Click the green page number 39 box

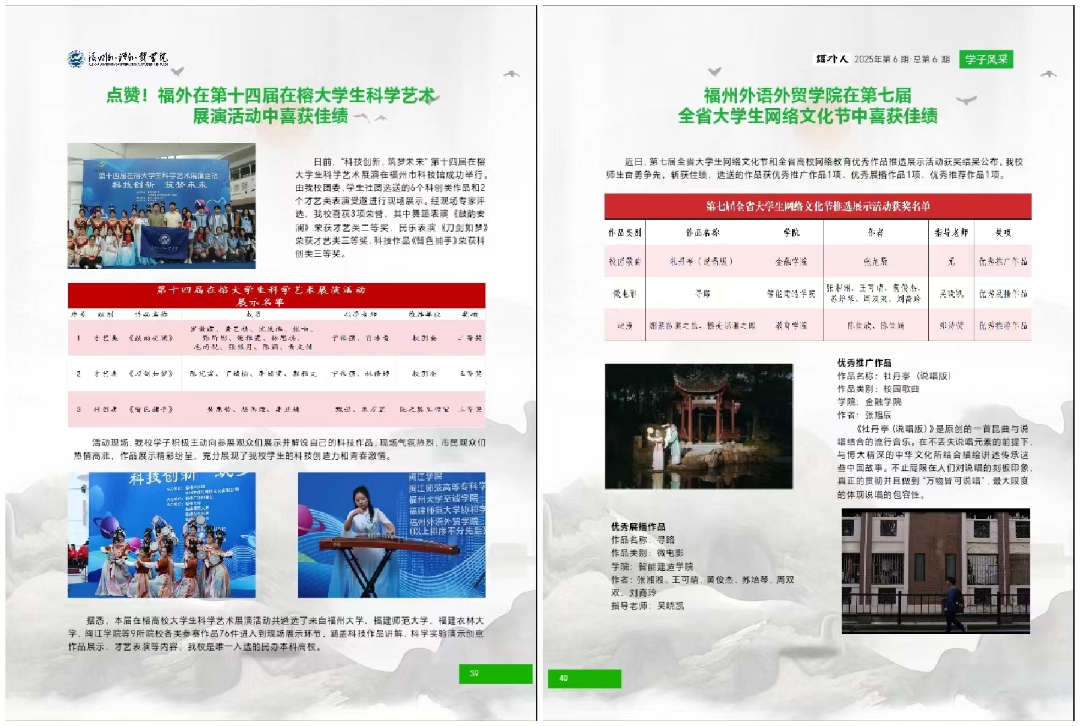495,674
